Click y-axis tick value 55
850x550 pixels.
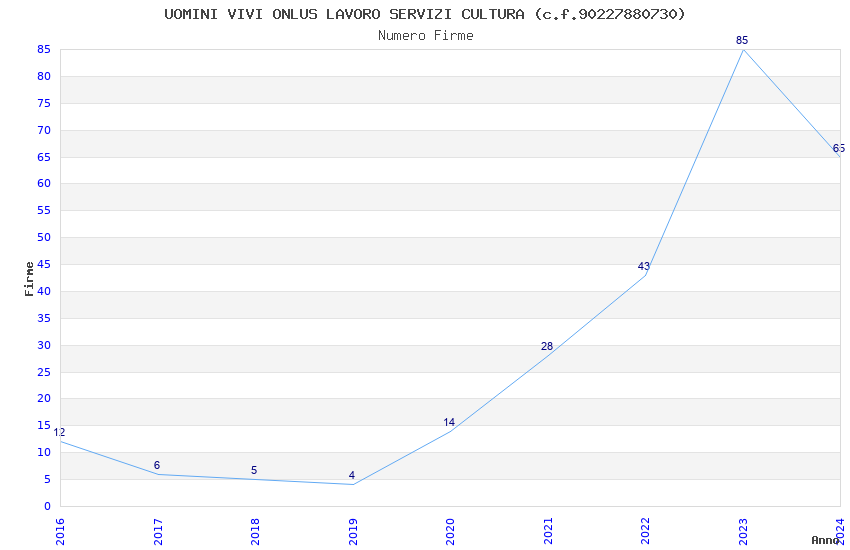tap(44, 210)
